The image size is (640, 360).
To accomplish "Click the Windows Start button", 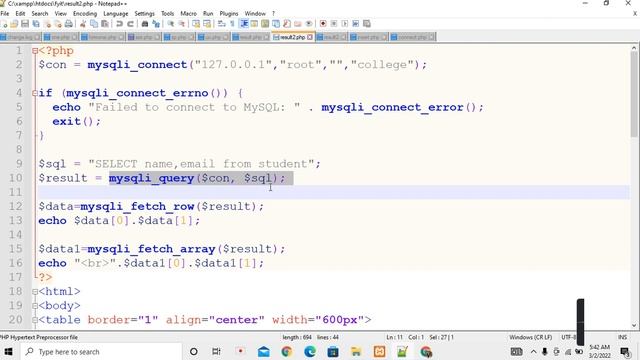I will 8,352.
